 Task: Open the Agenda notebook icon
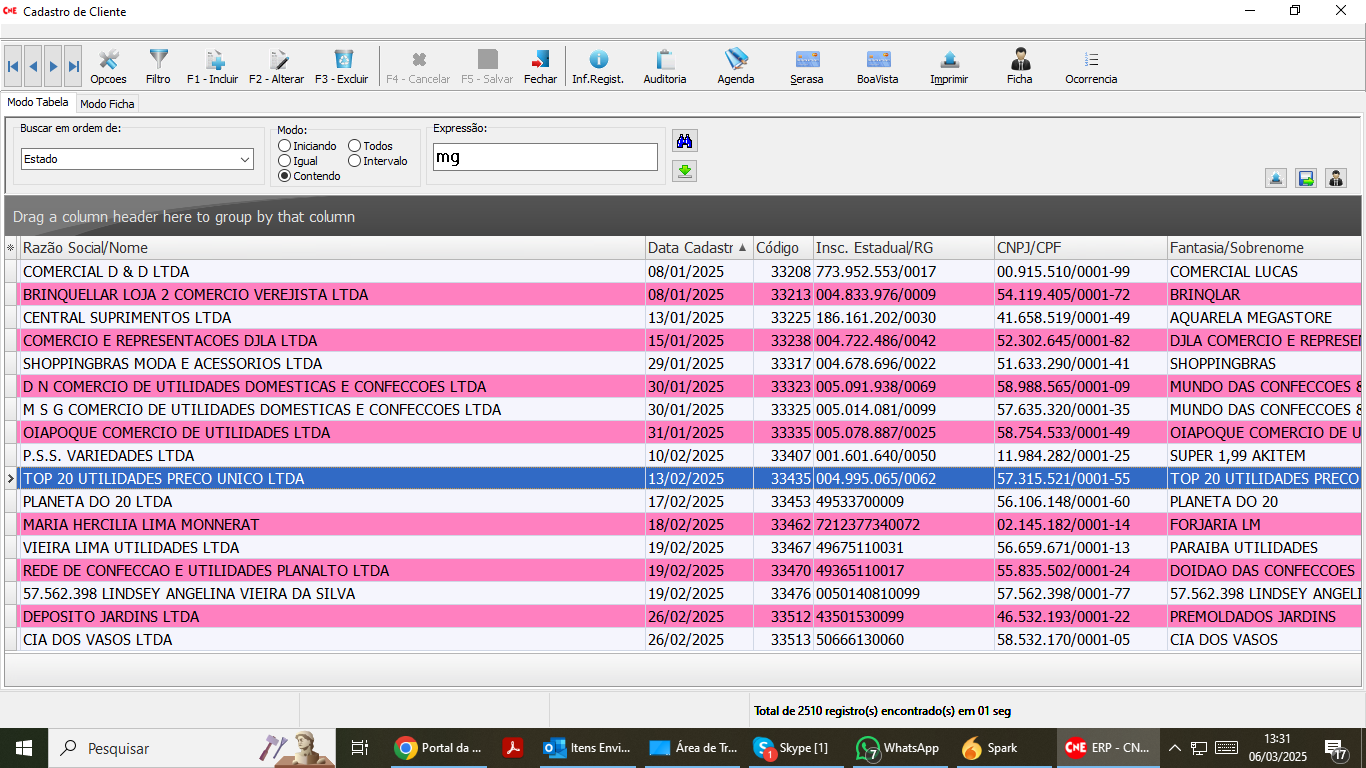(x=736, y=66)
